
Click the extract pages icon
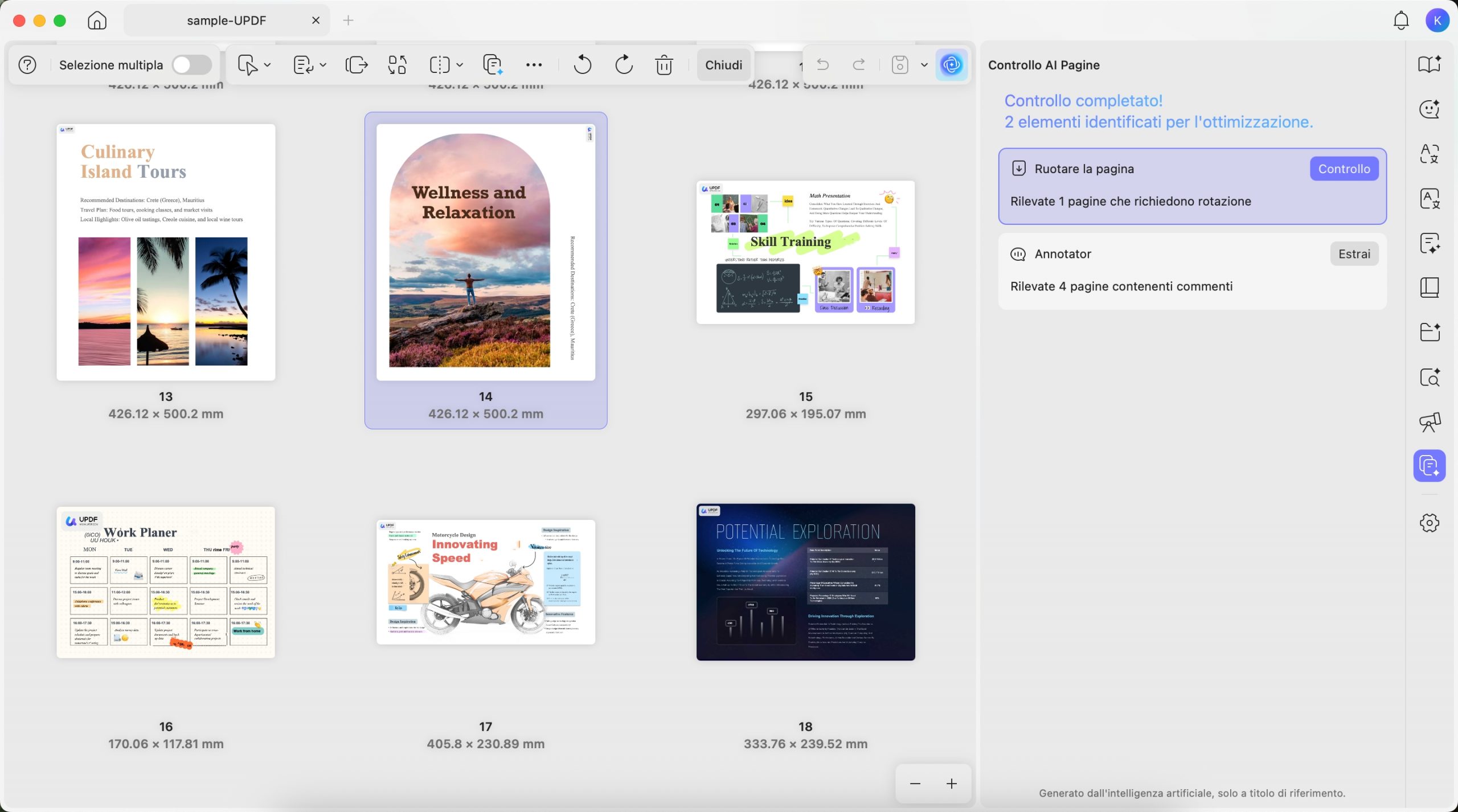pos(357,65)
